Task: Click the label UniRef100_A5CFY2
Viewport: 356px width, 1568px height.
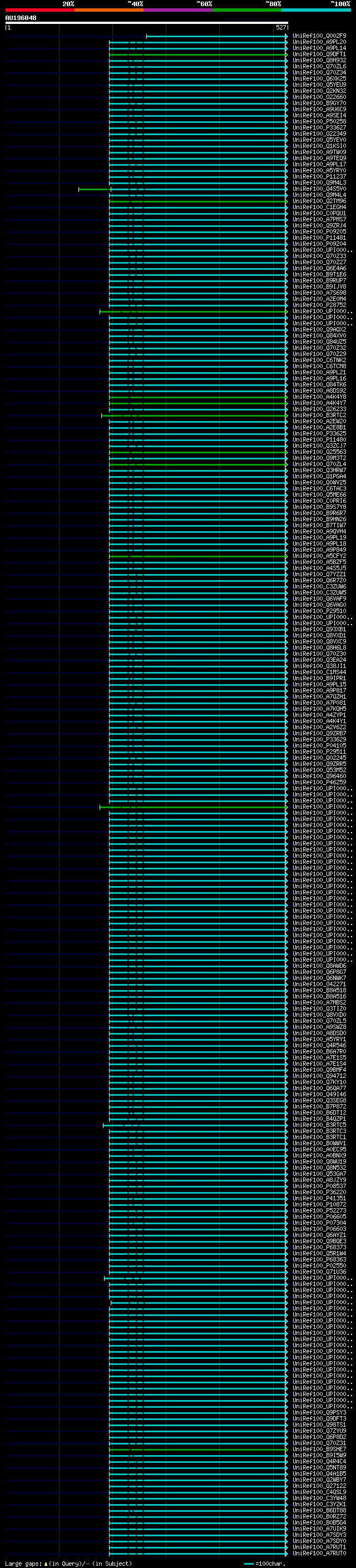Action: 319,556
